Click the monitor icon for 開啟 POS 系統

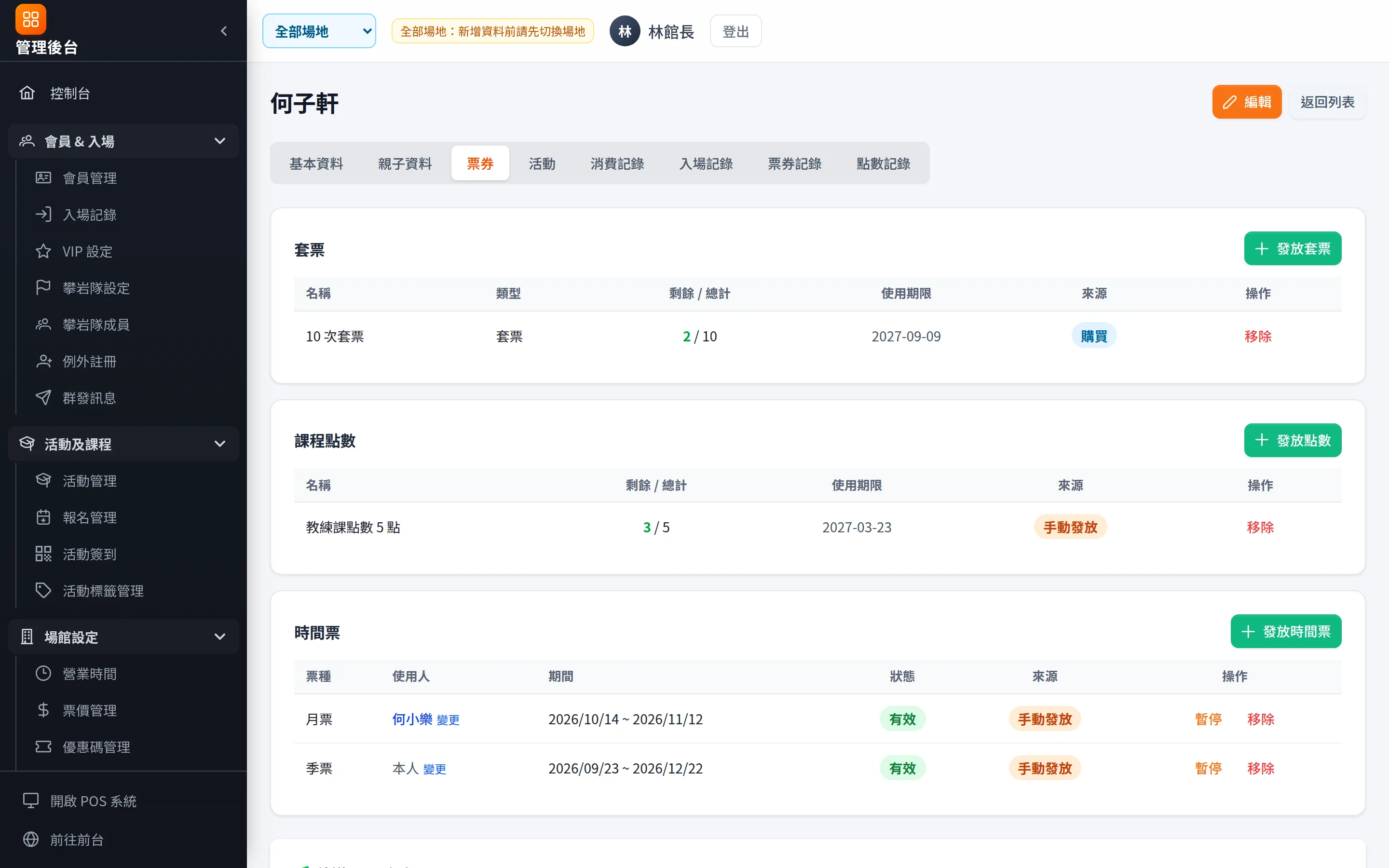30,801
